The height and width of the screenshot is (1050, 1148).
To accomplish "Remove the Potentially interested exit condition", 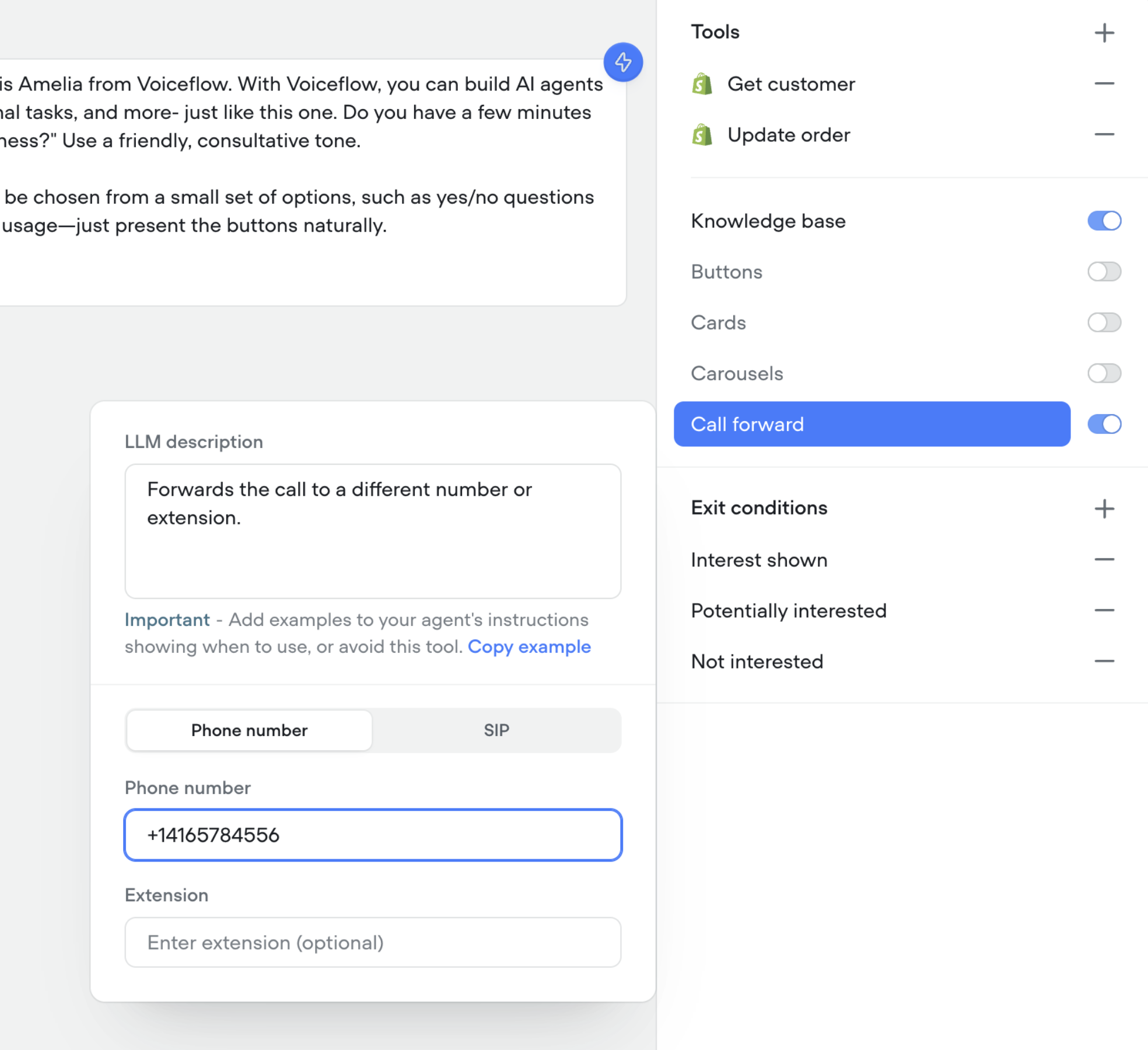I will click(x=1104, y=610).
